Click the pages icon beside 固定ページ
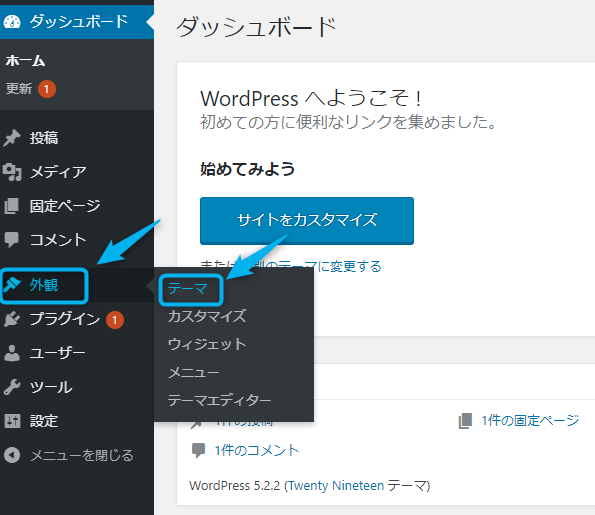 (x=12, y=206)
